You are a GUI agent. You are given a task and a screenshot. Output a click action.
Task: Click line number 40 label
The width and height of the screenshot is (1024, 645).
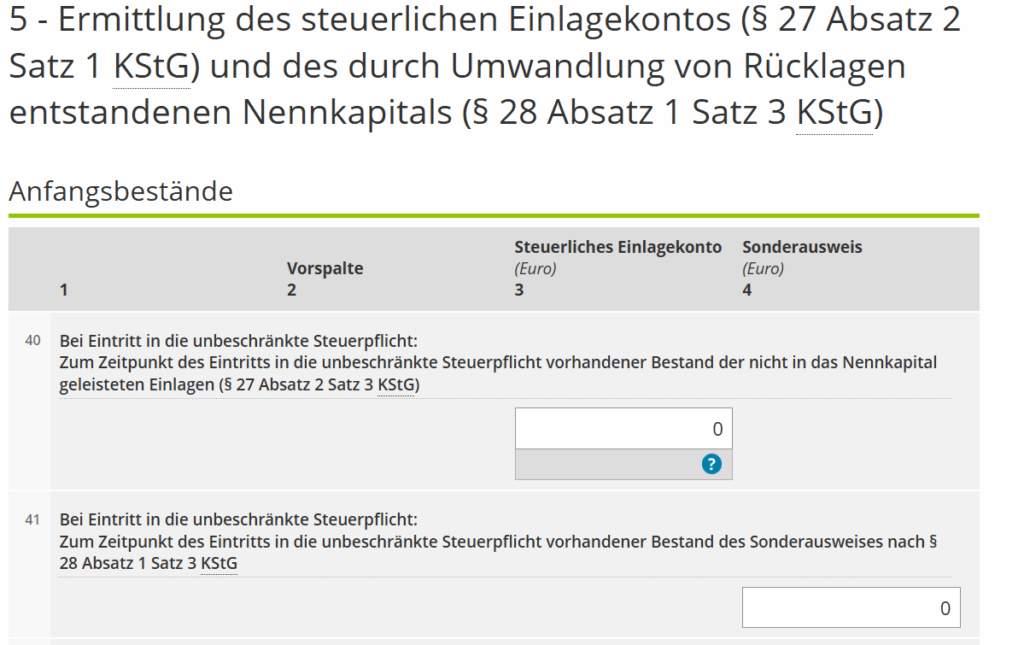point(33,341)
